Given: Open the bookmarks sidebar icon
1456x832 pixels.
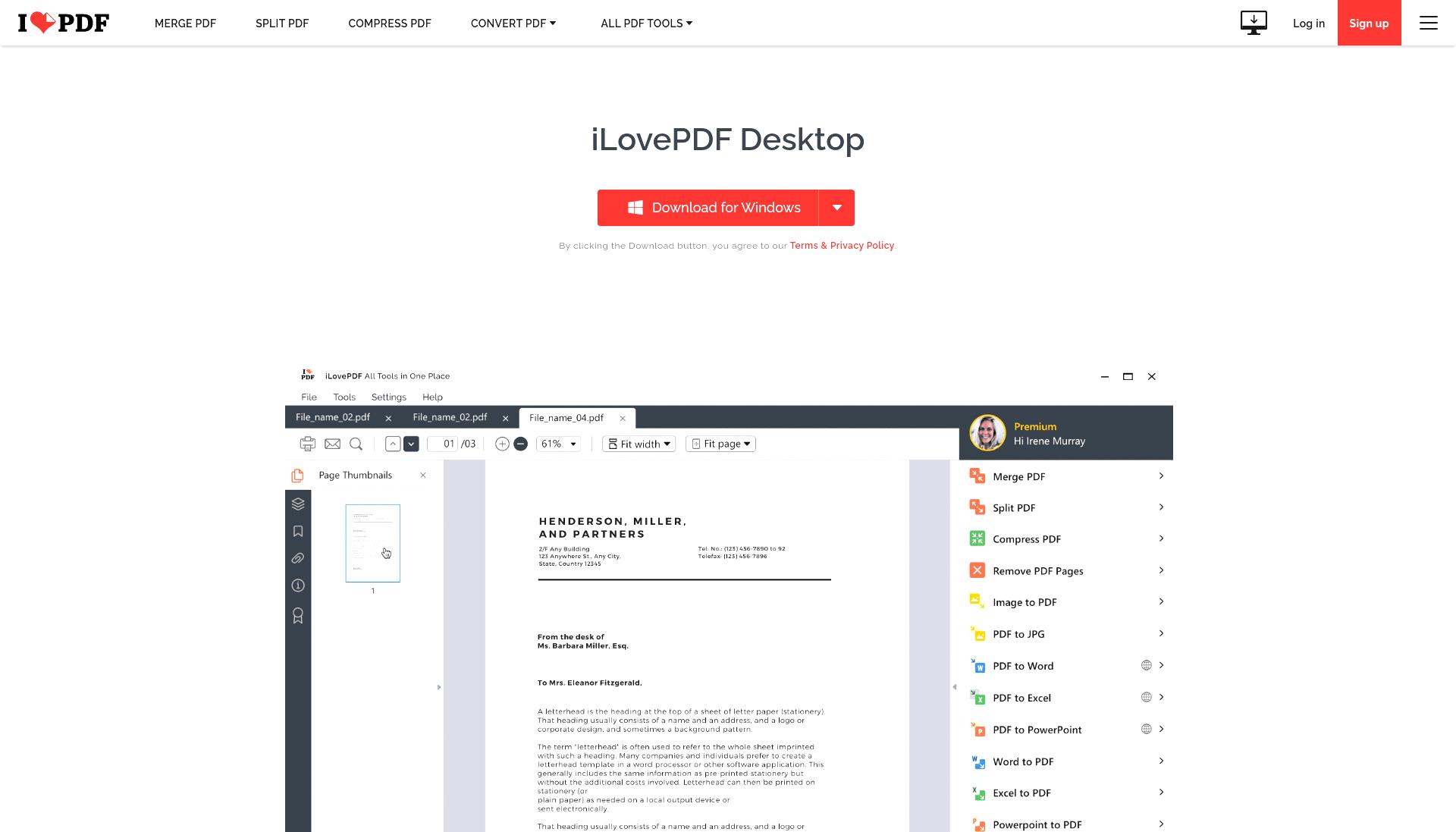Looking at the screenshot, I should coord(298,531).
